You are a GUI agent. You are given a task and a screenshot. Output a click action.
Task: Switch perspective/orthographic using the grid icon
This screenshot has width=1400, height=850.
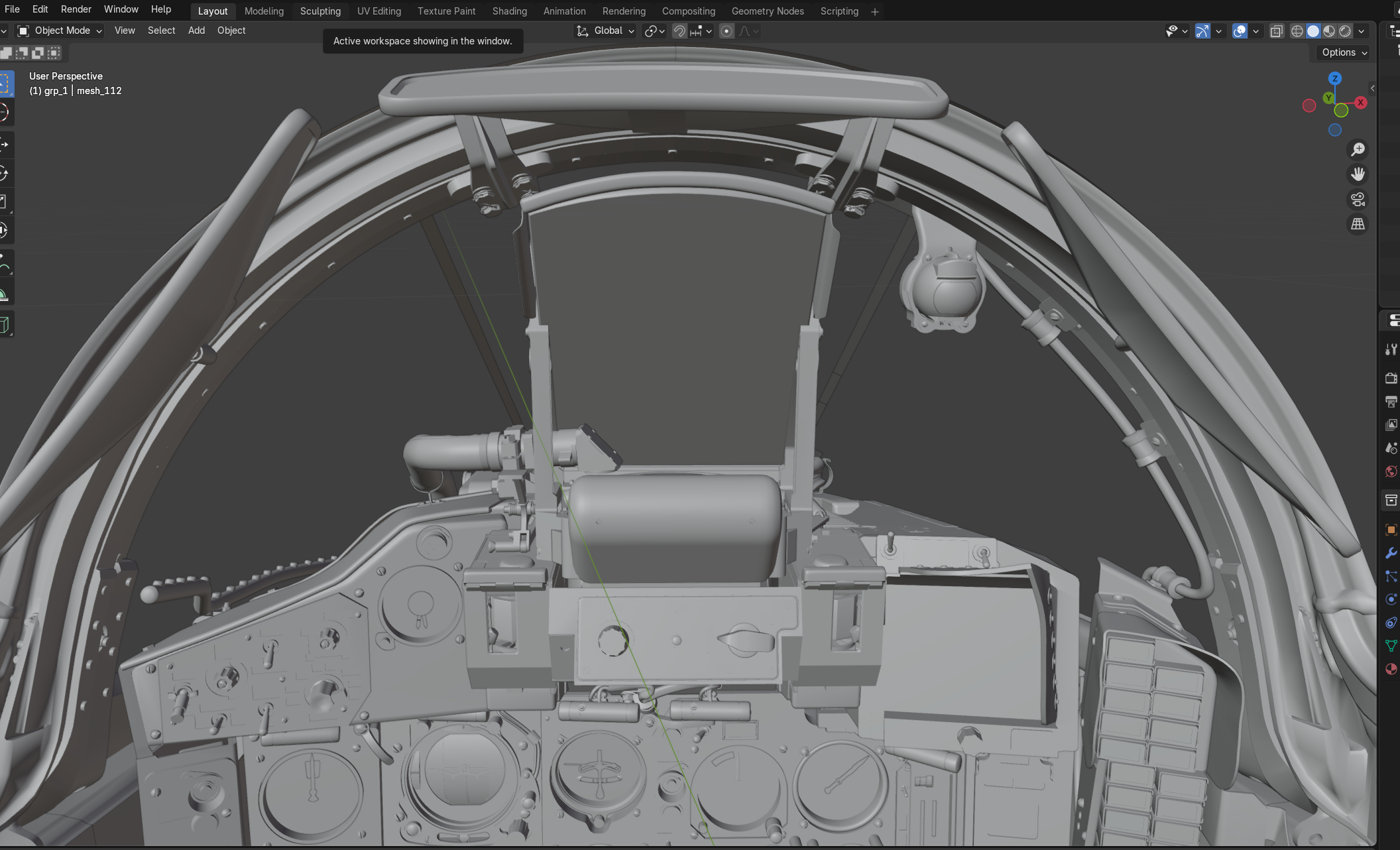point(1358,225)
